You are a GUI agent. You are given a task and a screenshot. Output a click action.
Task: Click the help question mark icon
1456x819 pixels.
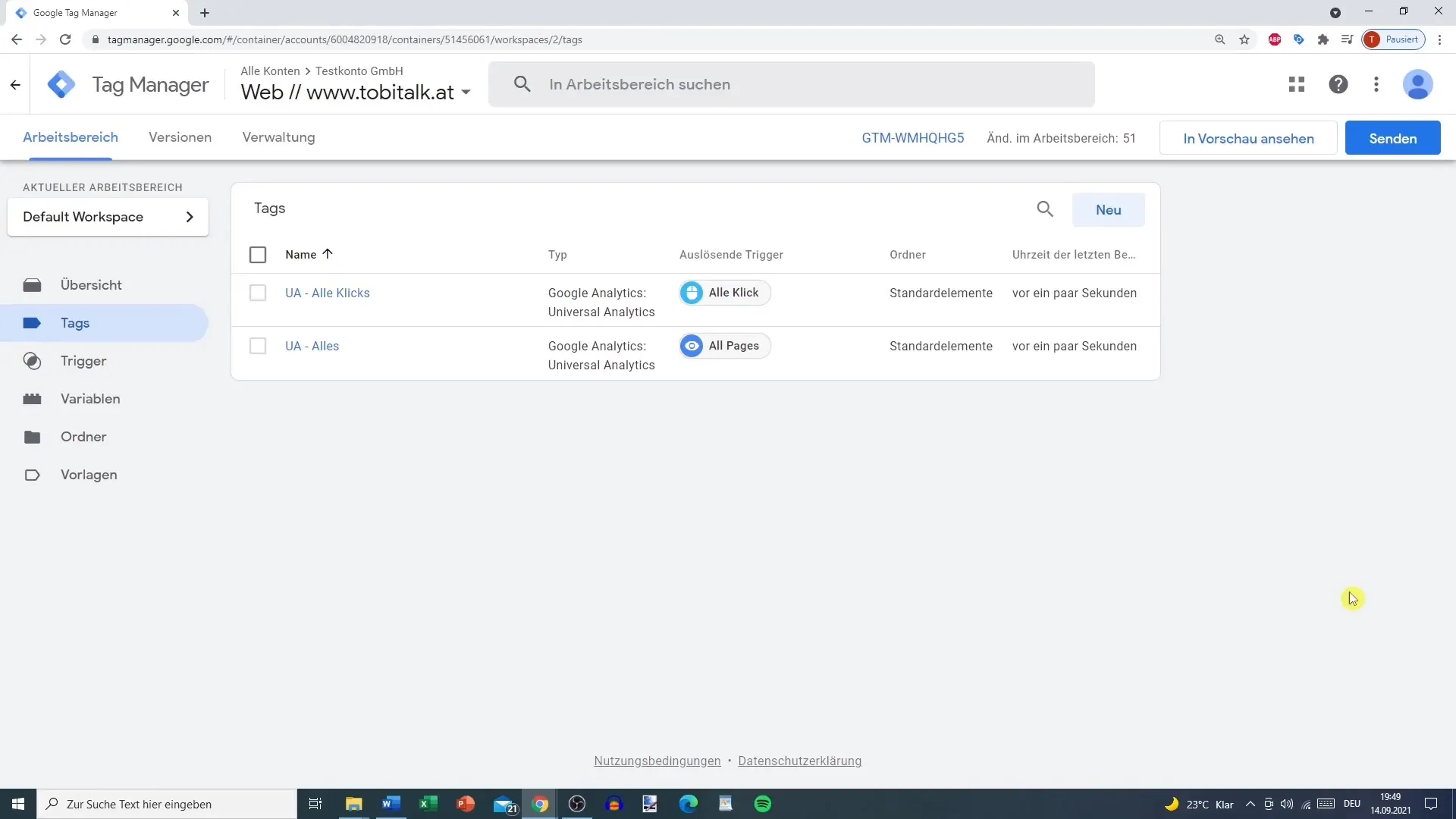[1338, 84]
